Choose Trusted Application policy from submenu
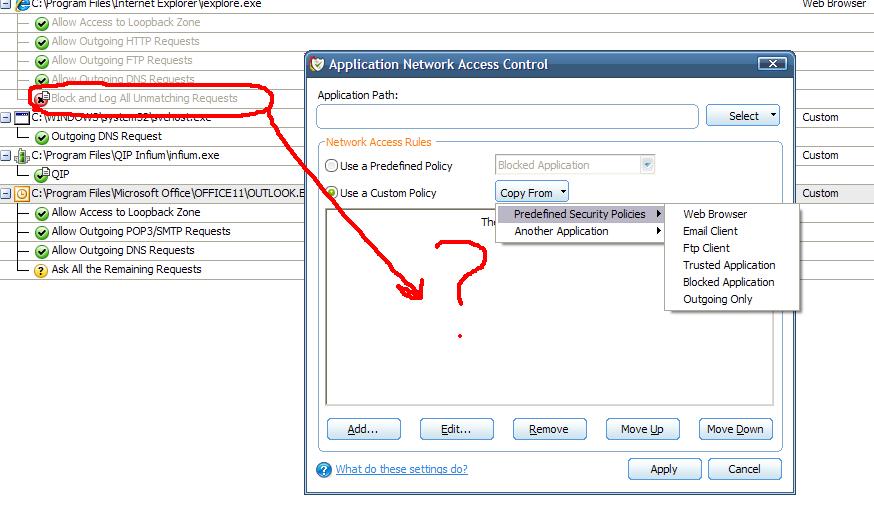This screenshot has width=874, height=522. (x=729, y=265)
